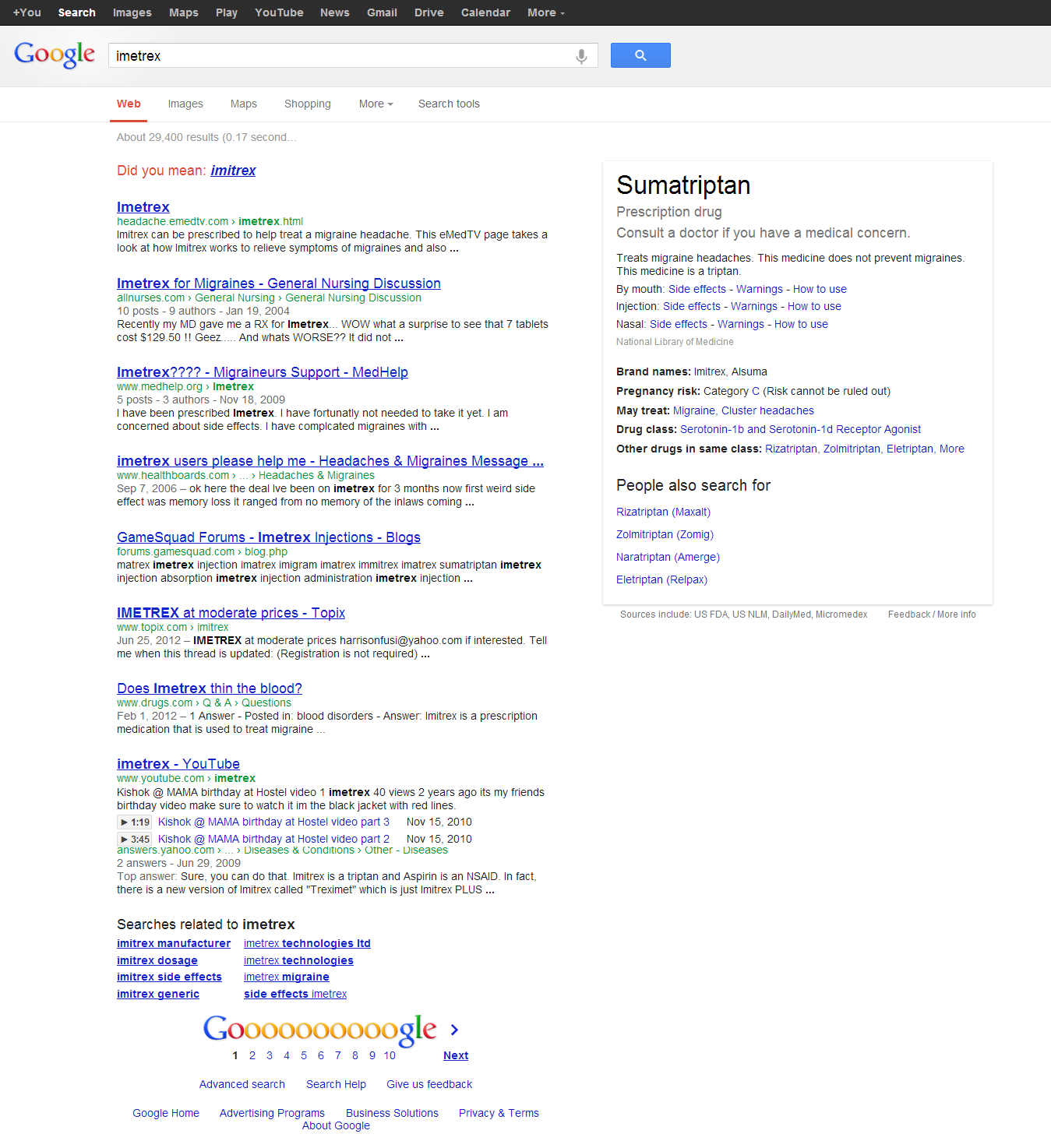Open Eletriptan (Relpax) related search

(x=662, y=579)
